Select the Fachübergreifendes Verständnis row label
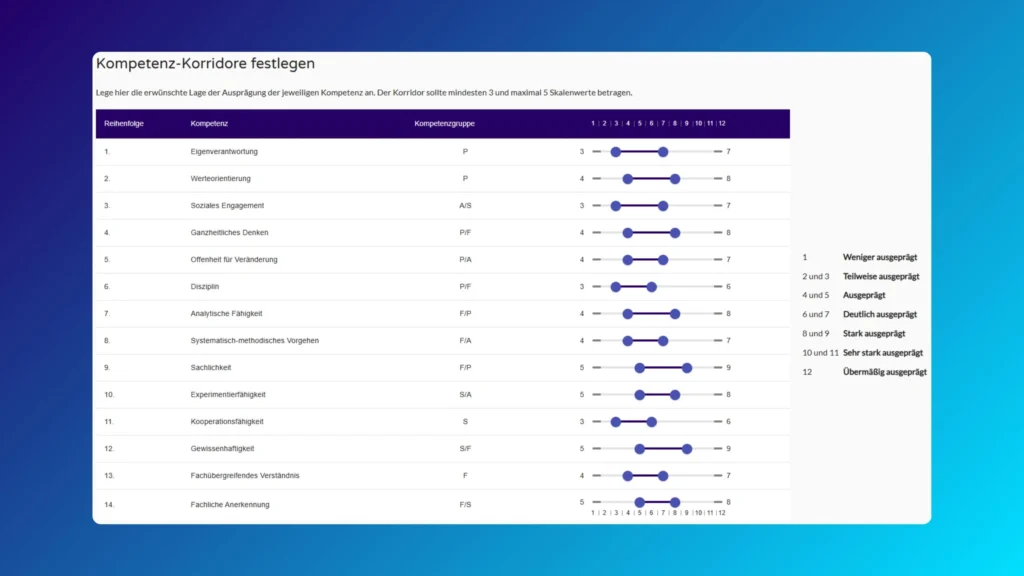Viewport: 1024px width, 576px height. (x=244, y=476)
